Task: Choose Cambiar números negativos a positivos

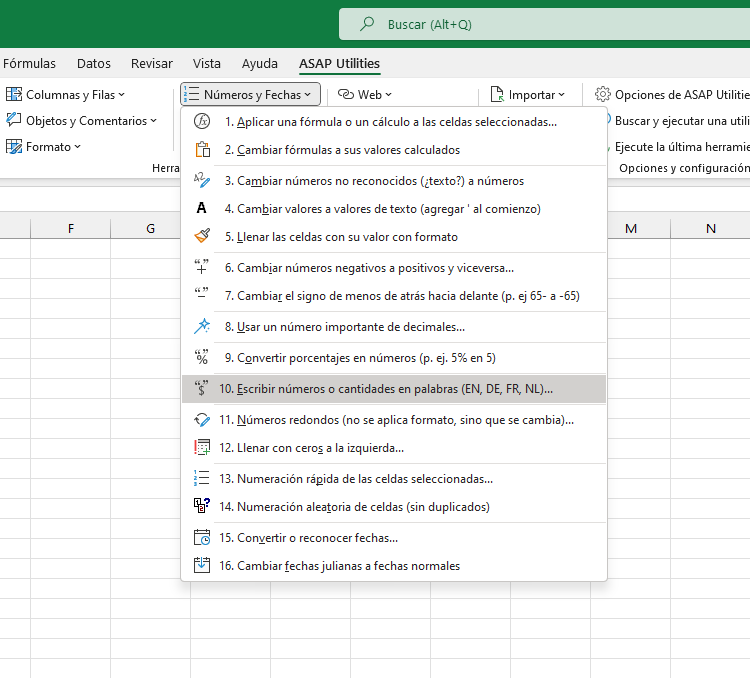Action: coord(394,267)
